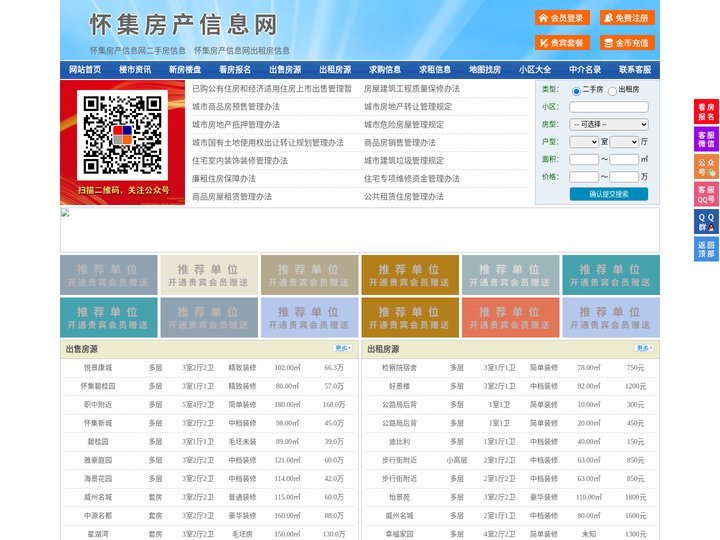Open the 中源名都 sale listing
This screenshot has width=720, height=540.
point(98,516)
